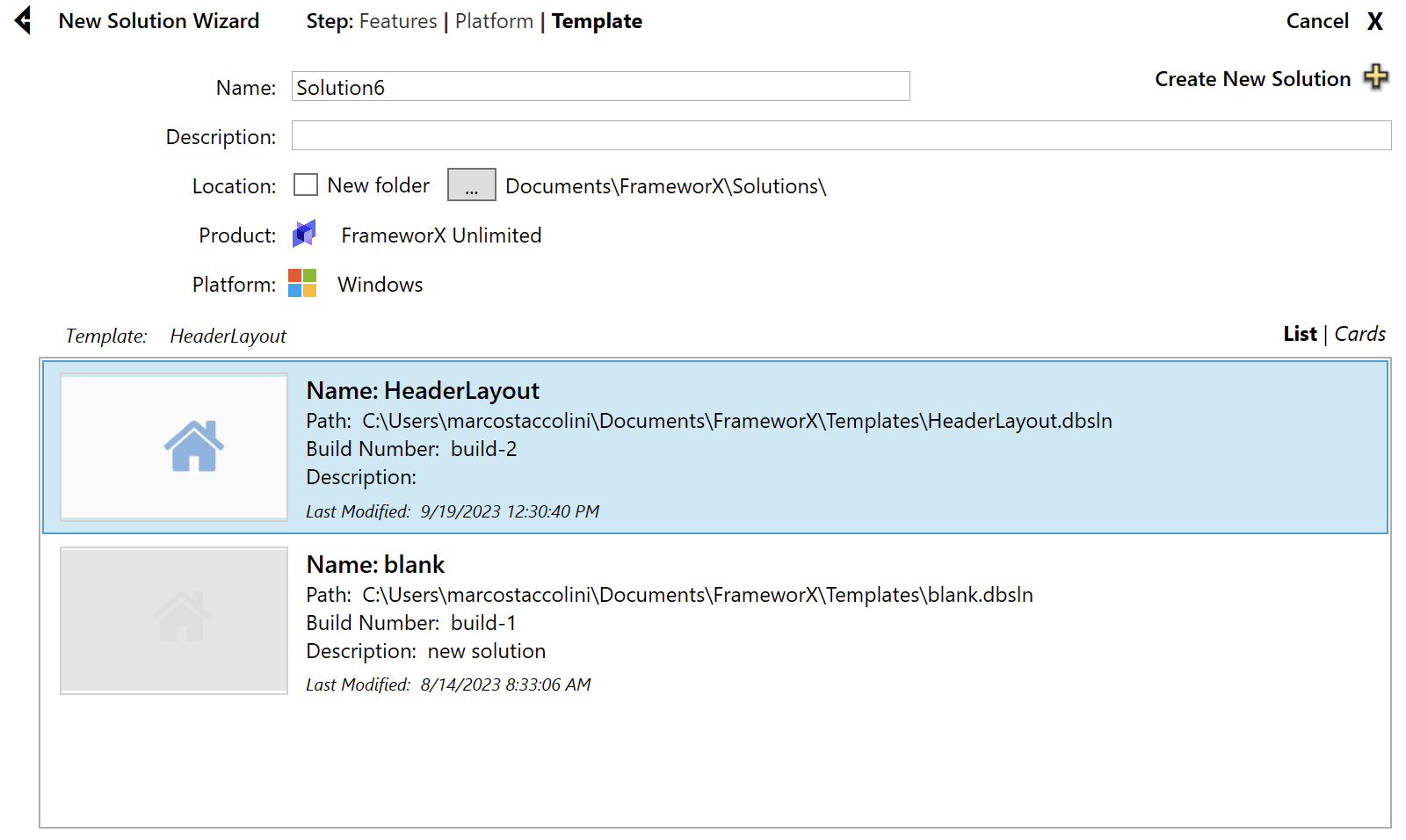Image resolution: width=1406 pixels, height=840 pixels.
Task: Click the Create New Solution text
Action: (1252, 79)
